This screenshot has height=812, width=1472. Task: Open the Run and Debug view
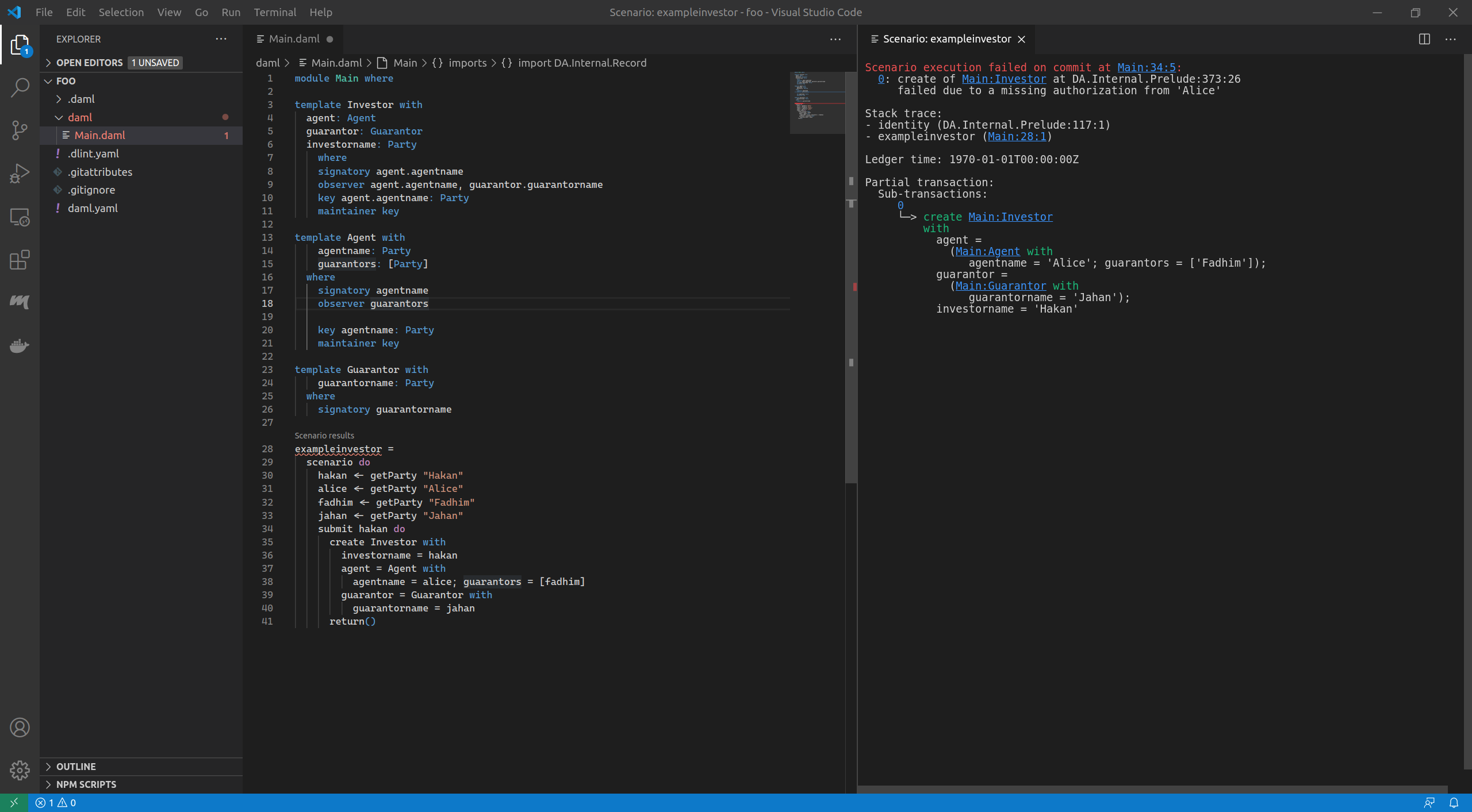(x=20, y=173)
